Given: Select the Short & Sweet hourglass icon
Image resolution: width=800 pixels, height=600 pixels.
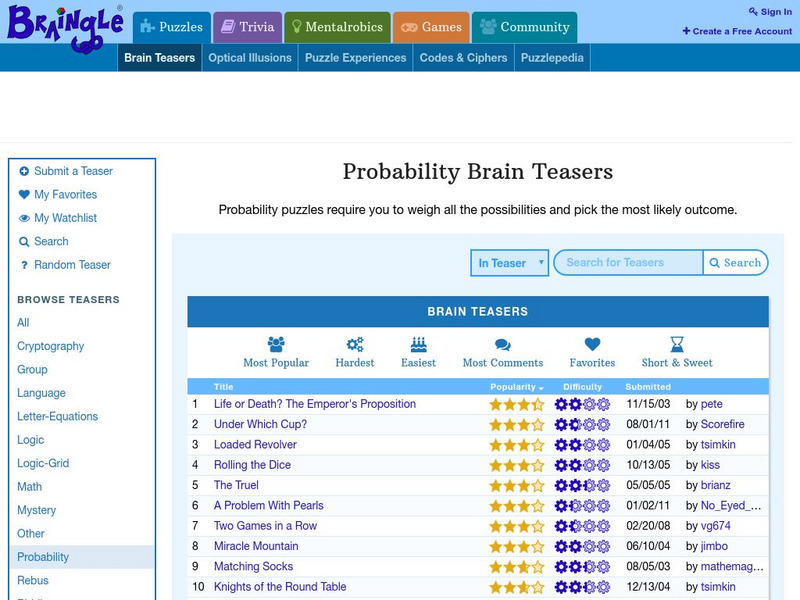Looking at the screenshot, I should click(677, 345).
